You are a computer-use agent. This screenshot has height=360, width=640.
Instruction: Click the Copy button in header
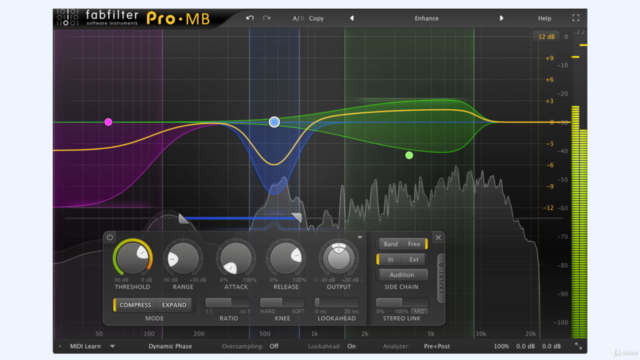pos(316,18)
